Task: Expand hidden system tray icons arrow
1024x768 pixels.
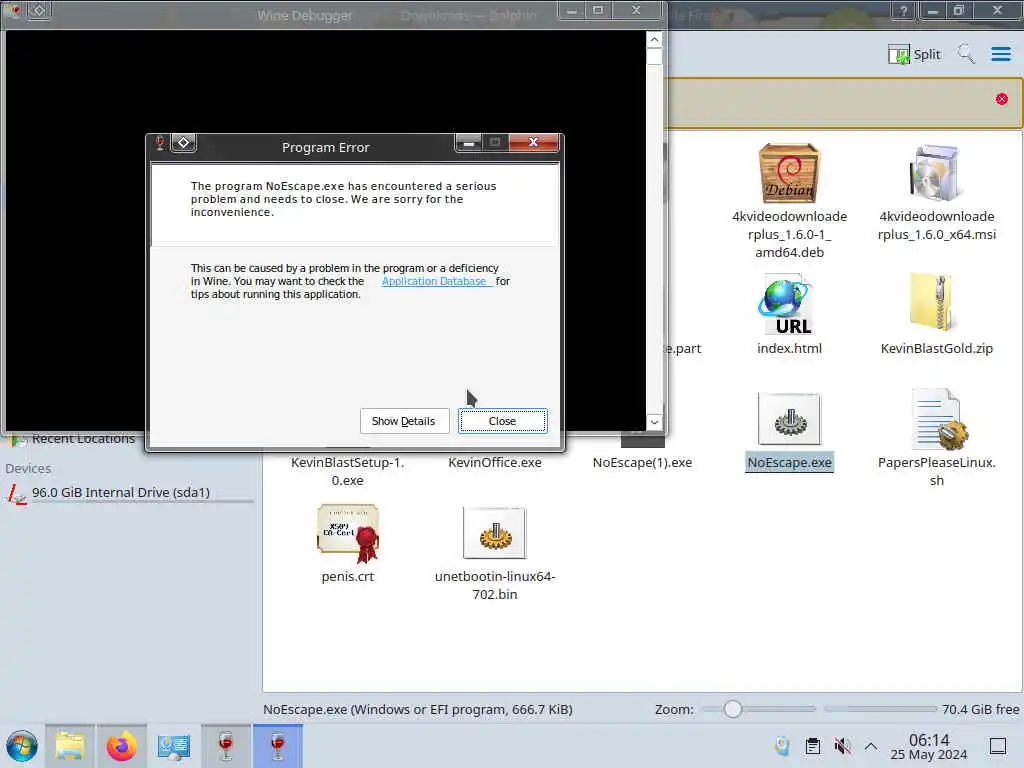Action: tap(871, 746)
